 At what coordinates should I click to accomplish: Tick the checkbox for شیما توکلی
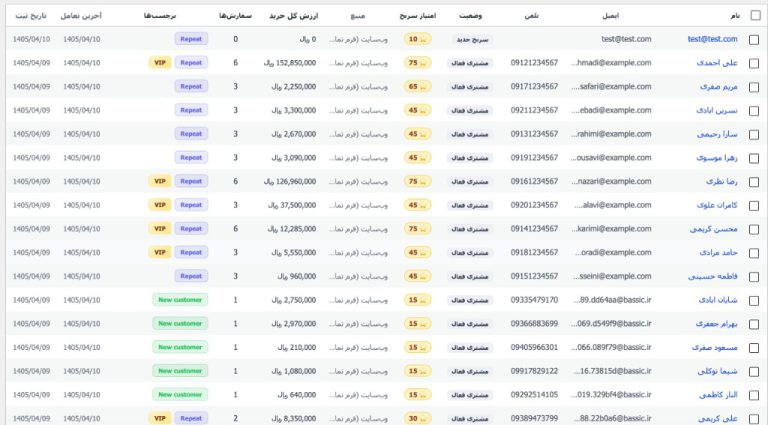tap(754, 372)
